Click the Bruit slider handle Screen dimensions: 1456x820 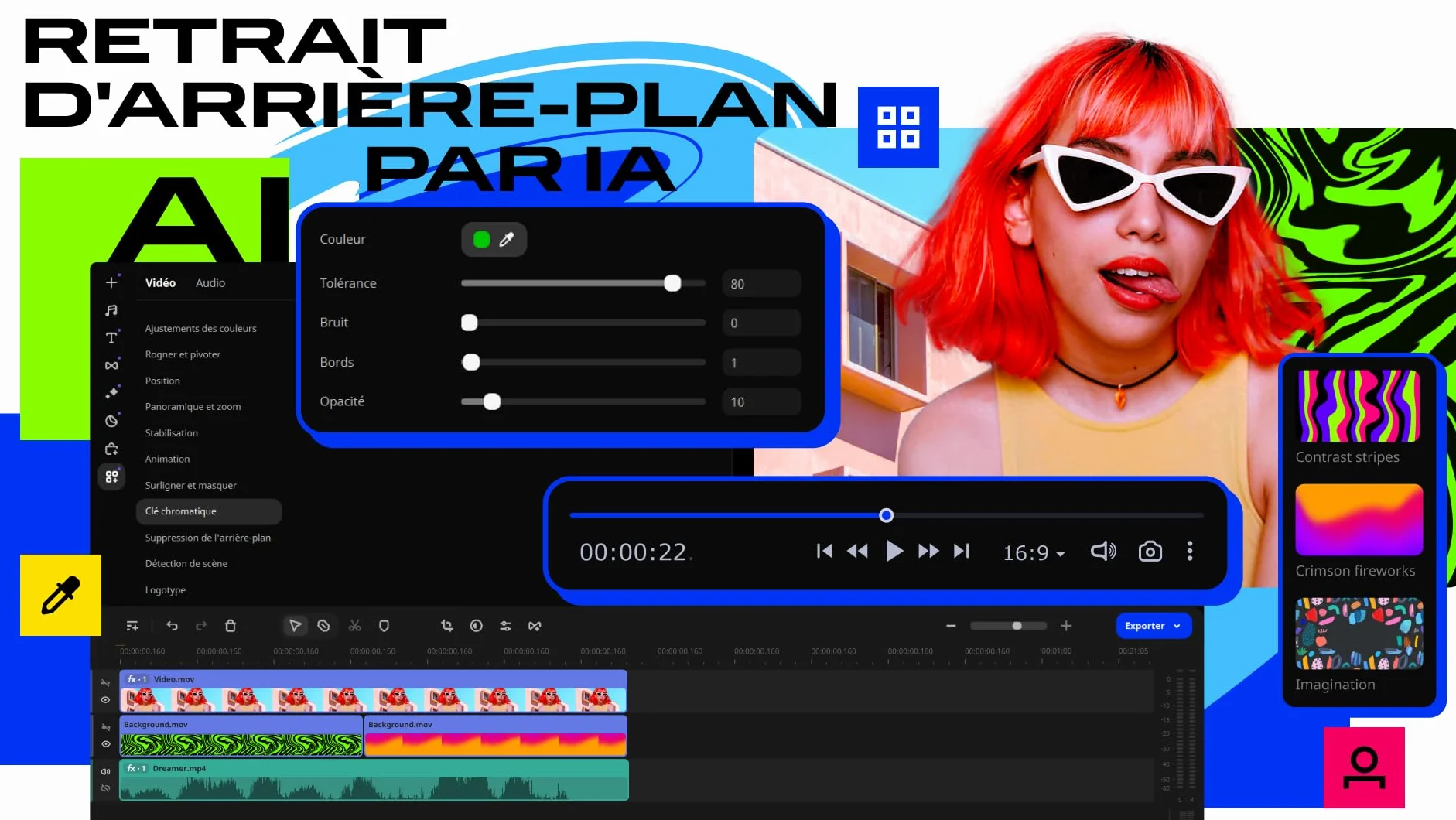pos(469,323)
